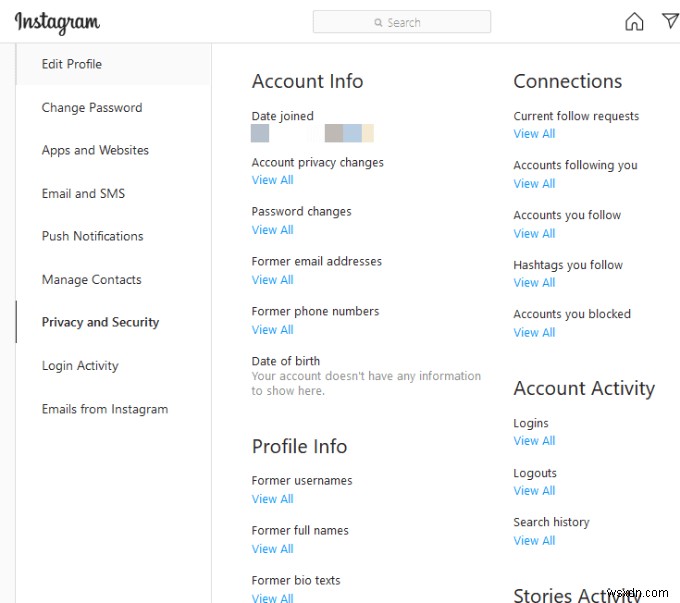680x603 pixels.
Task: Open the Login Activity section
Action: (x=80, y=366)
